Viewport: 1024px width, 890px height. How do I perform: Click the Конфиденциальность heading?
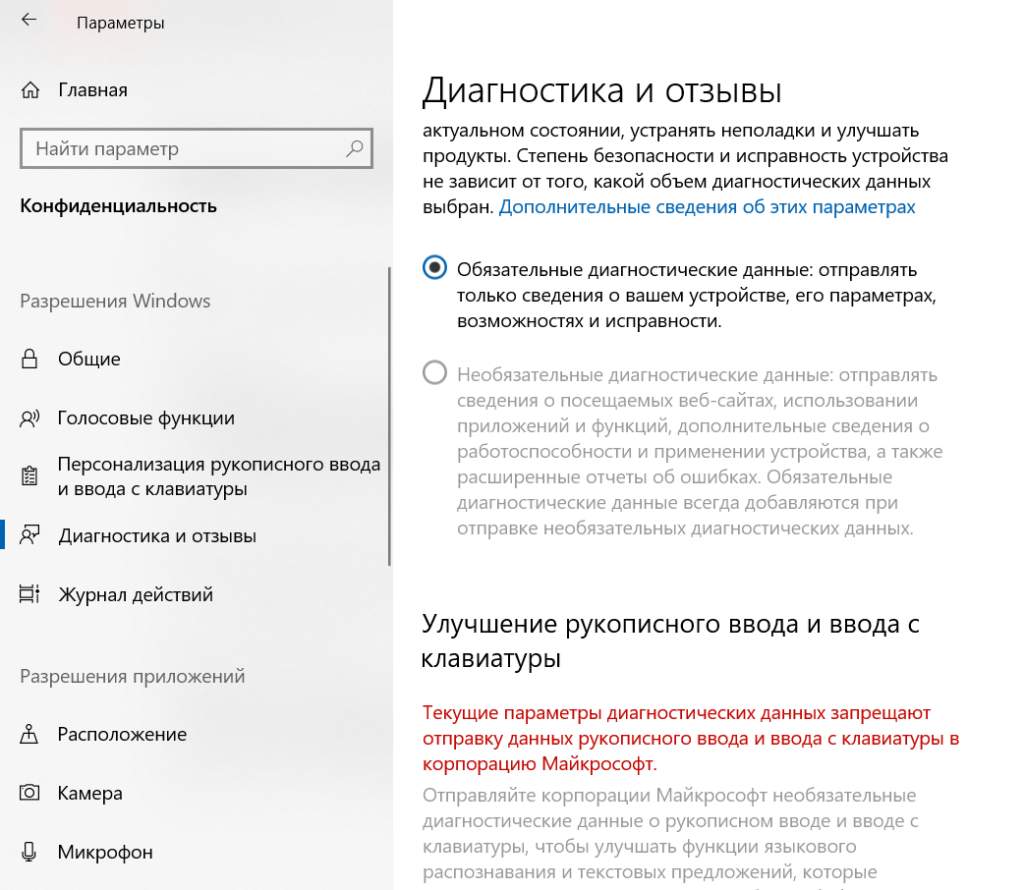coord(118,206)
